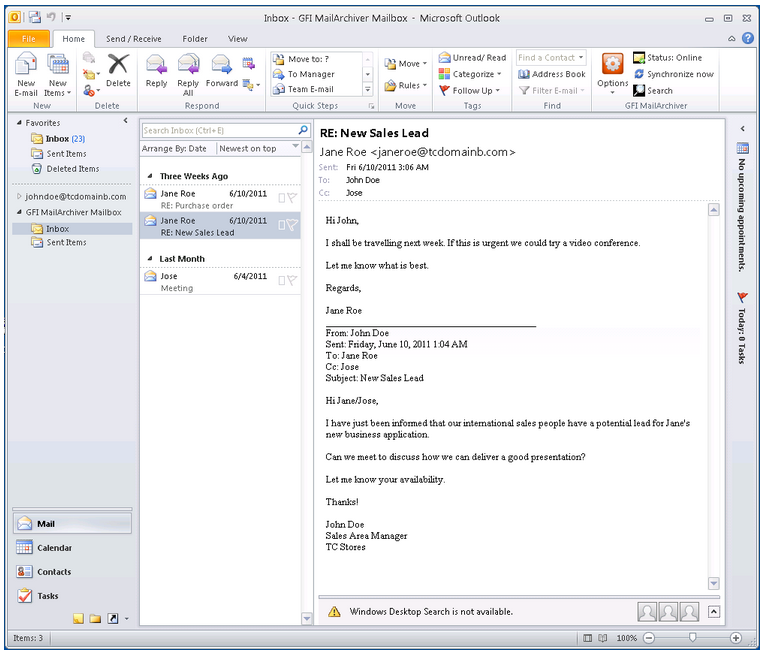Open the Filter E-mail dropdown
The height and width of the screenshot is (653, 762).
coord(552,90)
